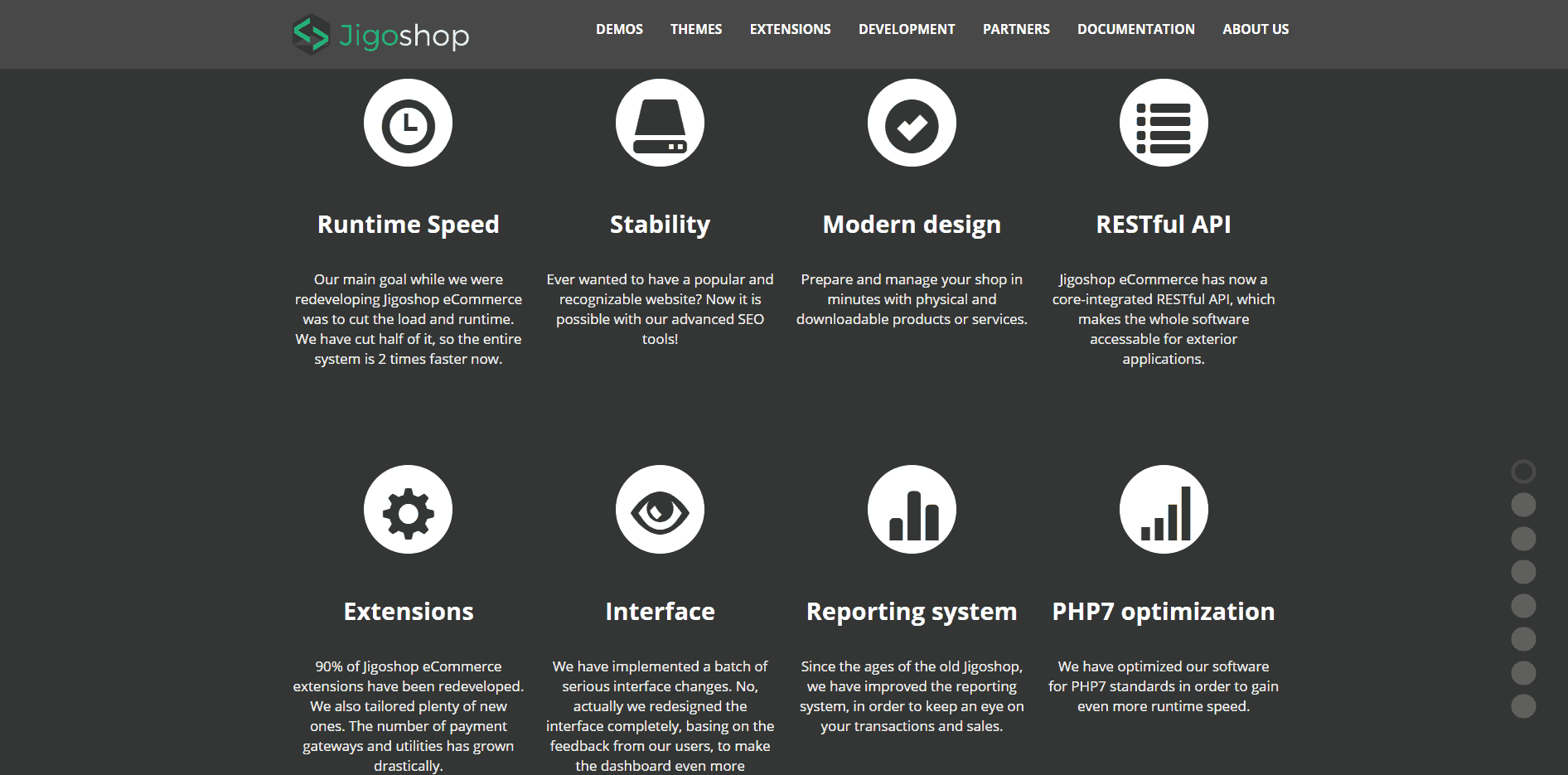
Task: Click the paragraph starting "Our main goal"
Action: (408, 319)
